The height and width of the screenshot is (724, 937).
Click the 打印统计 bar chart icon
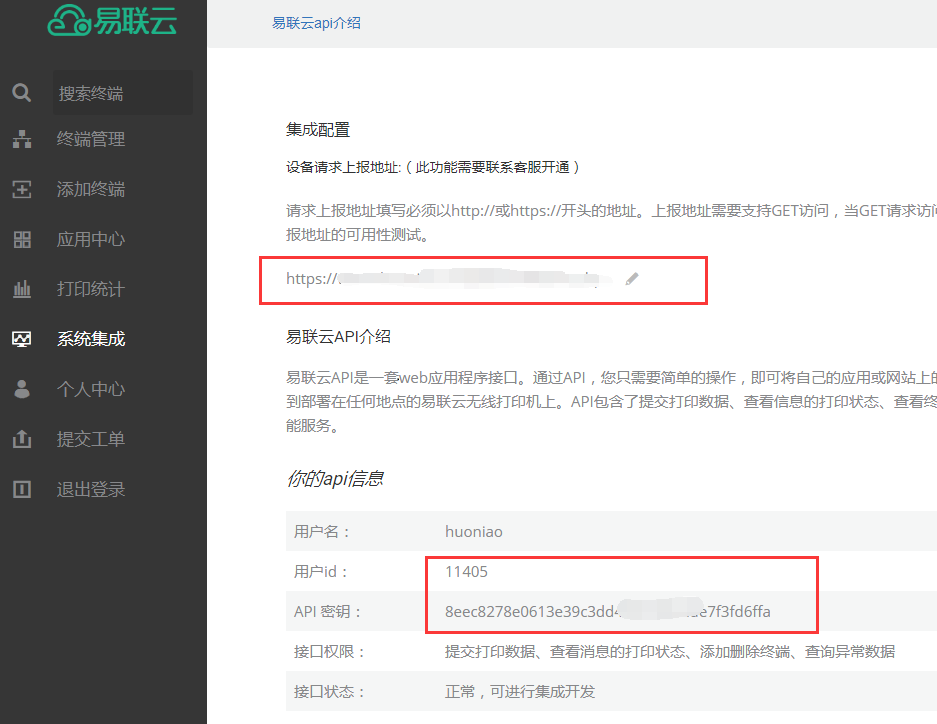(x=22, y=289)
